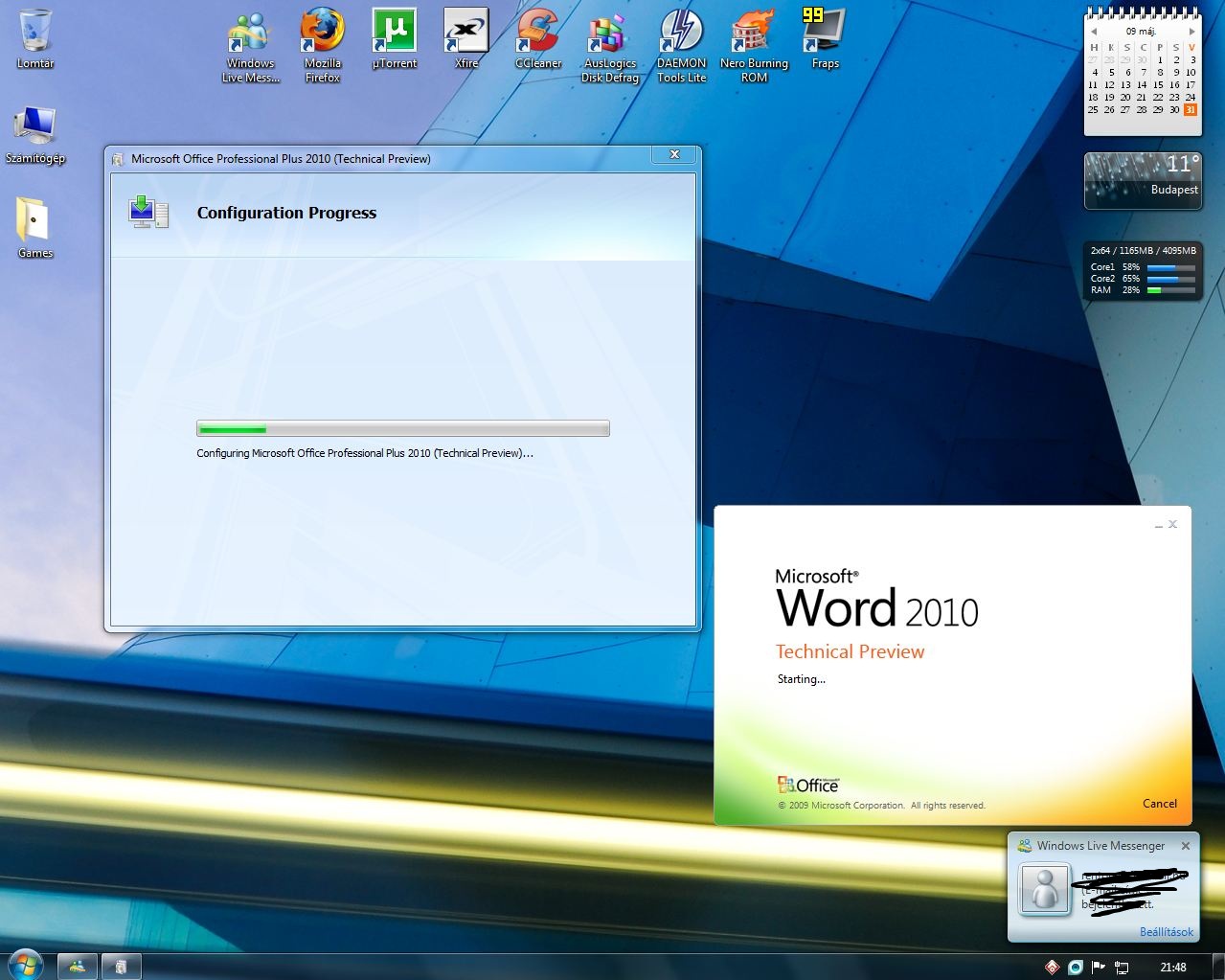Click the CPU and RAM meter gadget
This screenshot has width=1225, height=980.
click(x=1143, y=271)
